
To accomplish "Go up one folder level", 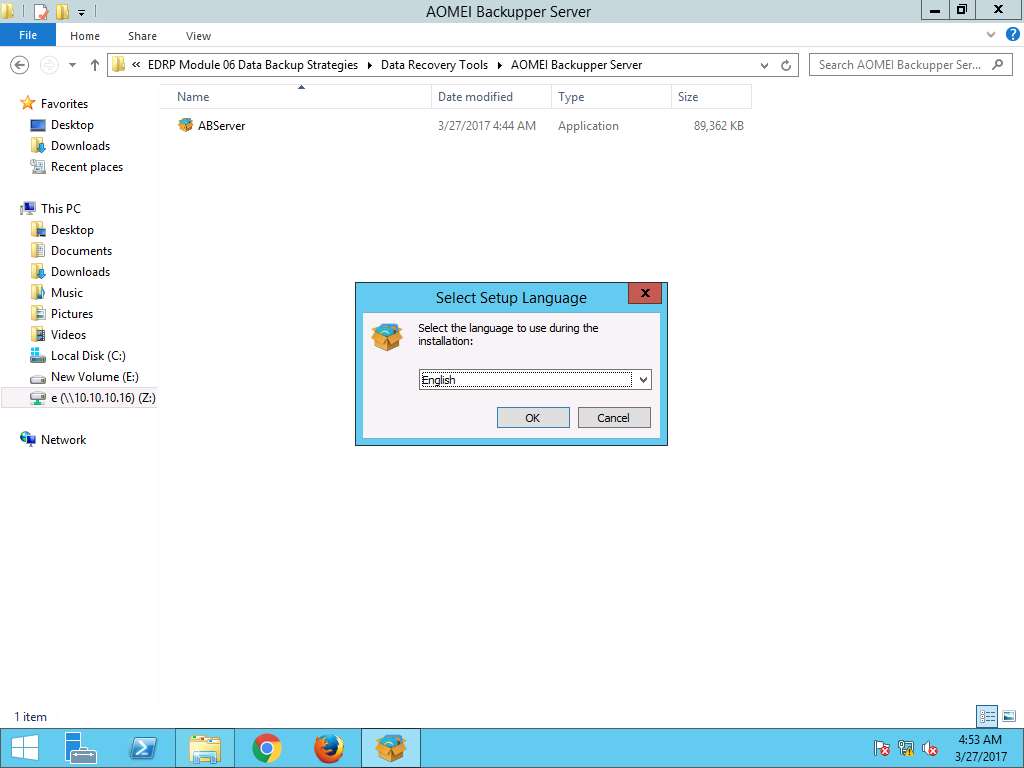I will 95,65.
